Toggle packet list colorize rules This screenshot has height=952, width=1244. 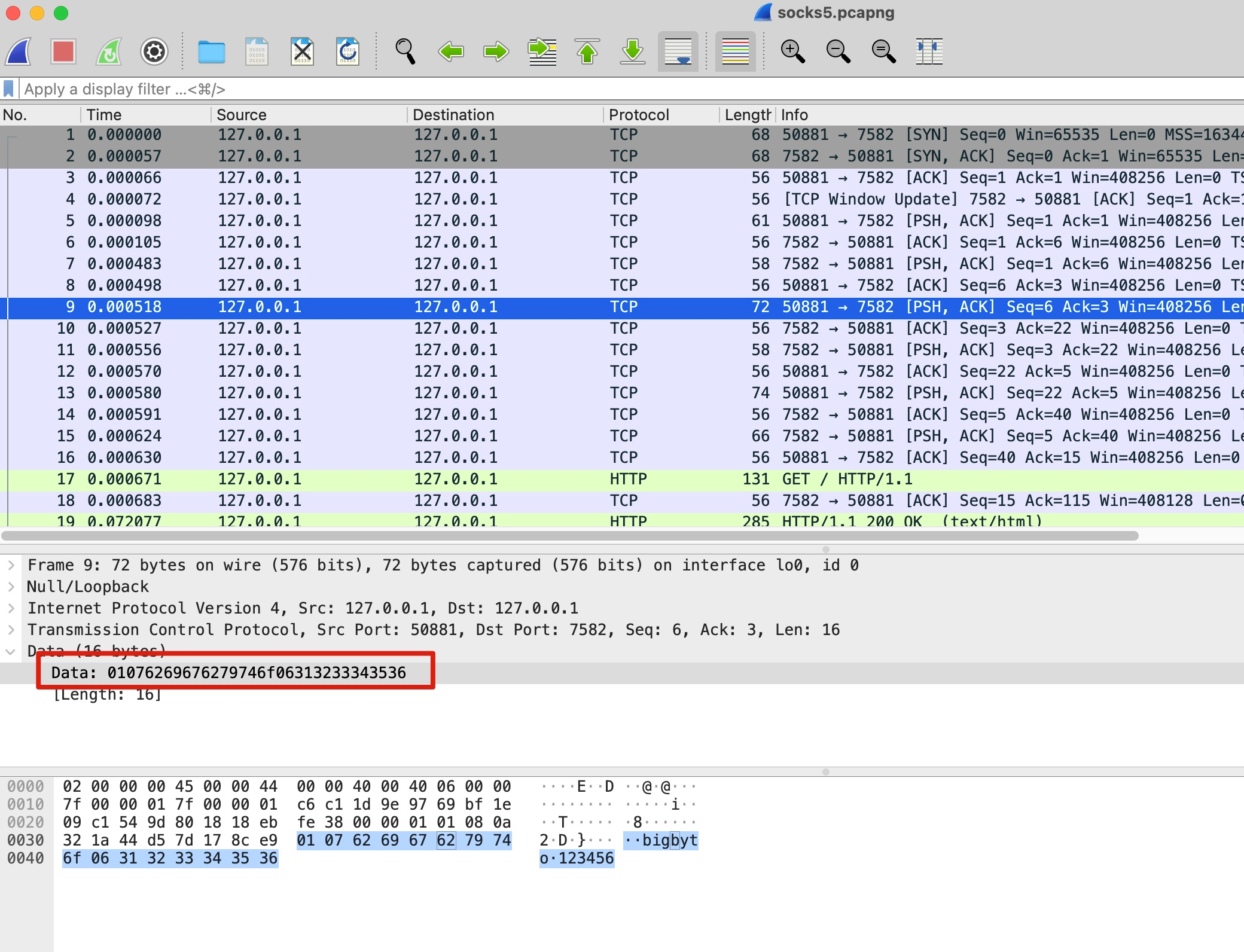click(x=735, y=52)
